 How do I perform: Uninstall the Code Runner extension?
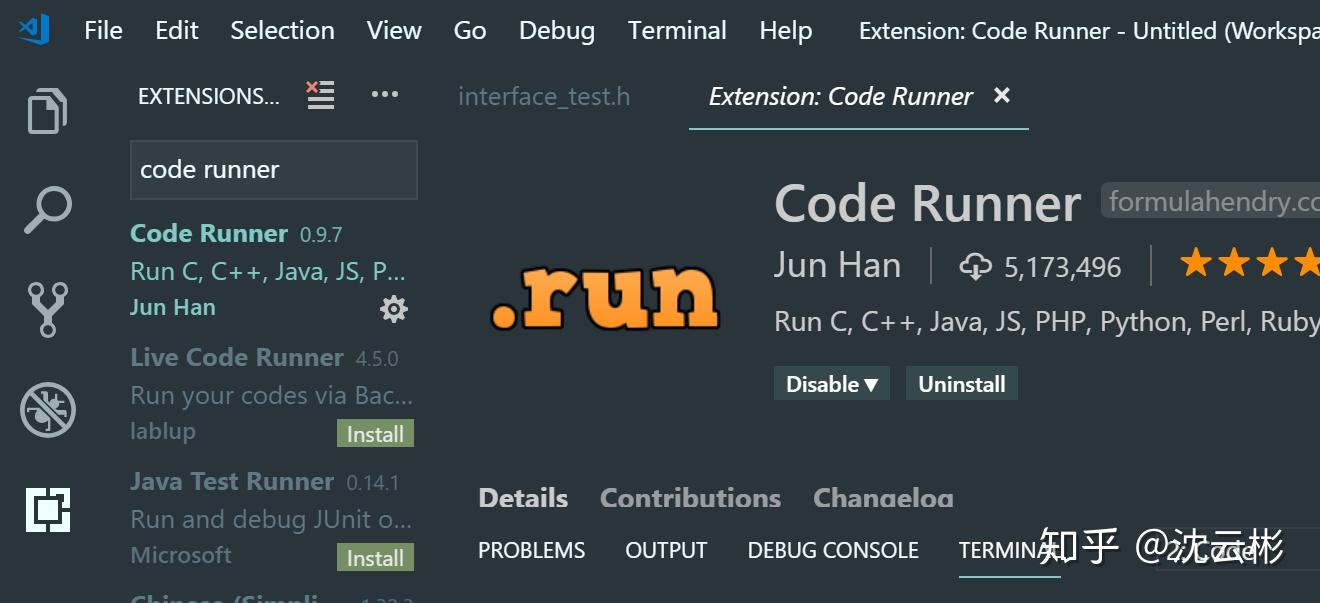(961, 383)
